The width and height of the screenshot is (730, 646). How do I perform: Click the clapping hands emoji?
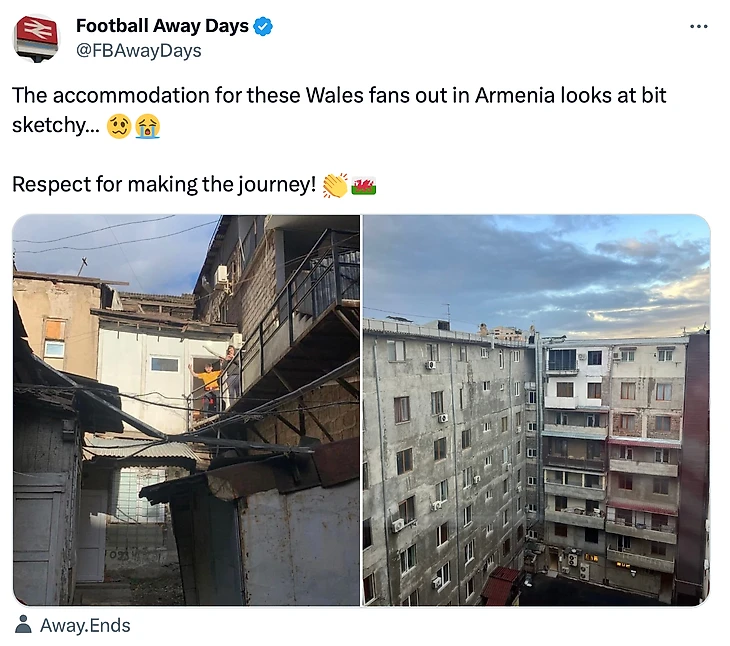coord(335,185)
